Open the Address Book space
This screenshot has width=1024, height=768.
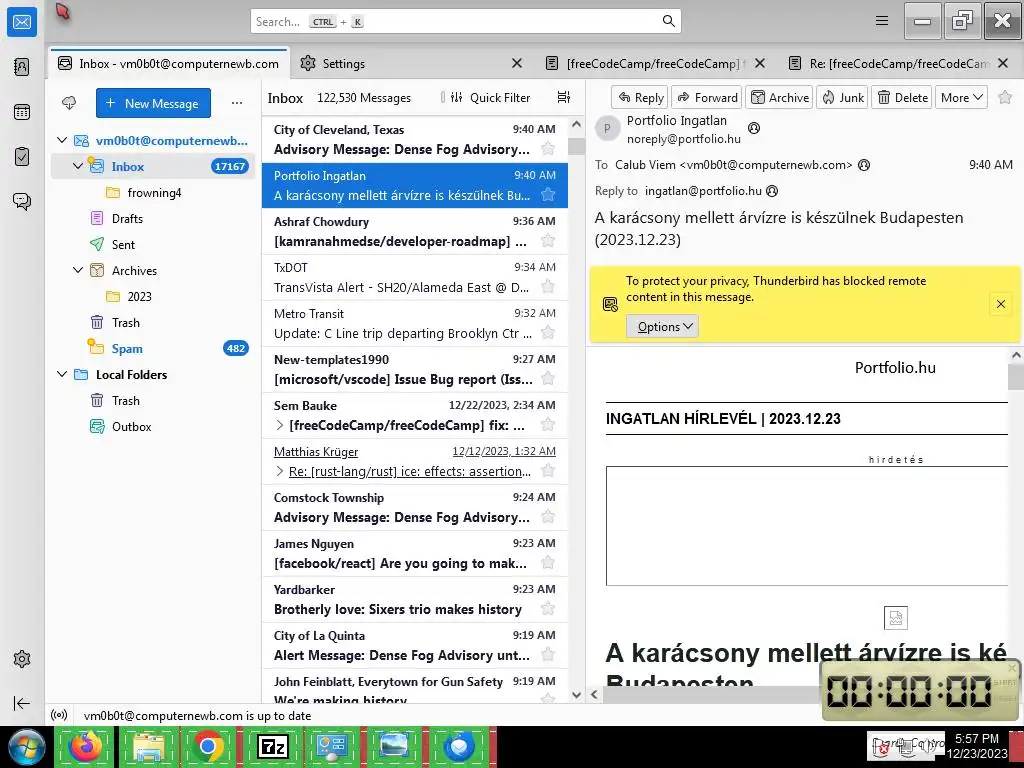(22, 67)
